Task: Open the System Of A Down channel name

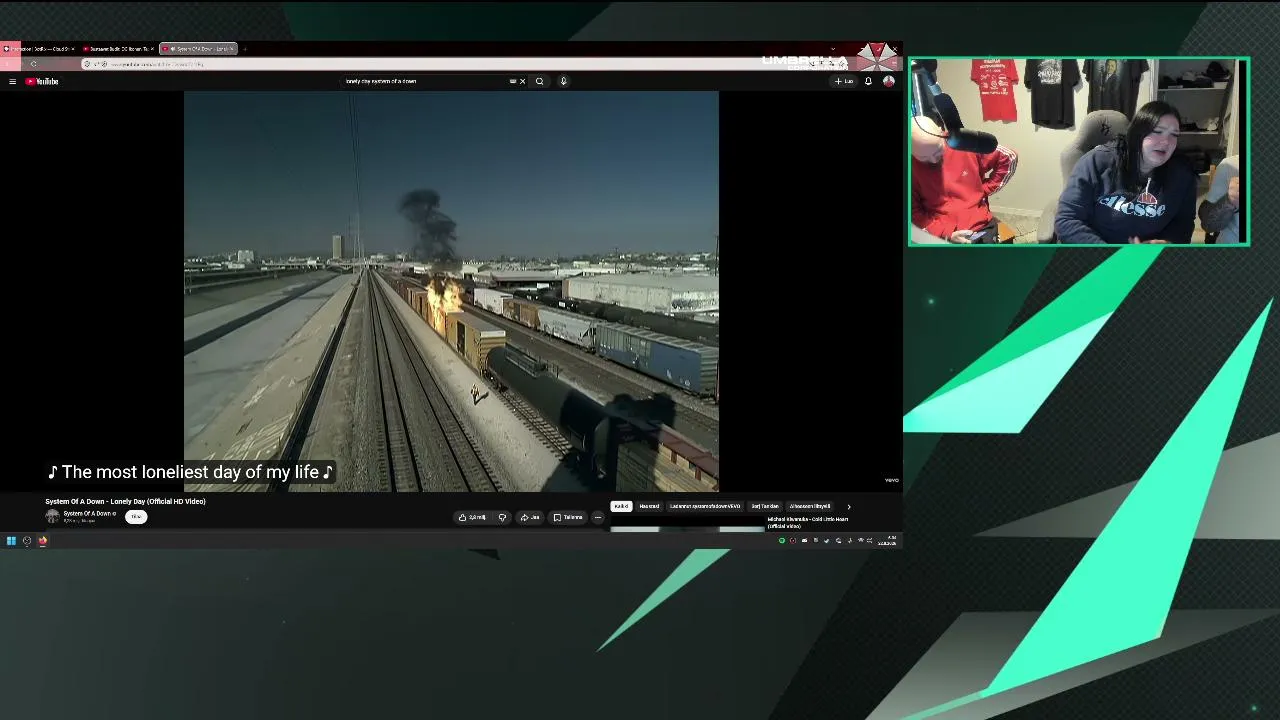Action: [x=89, y=513]
